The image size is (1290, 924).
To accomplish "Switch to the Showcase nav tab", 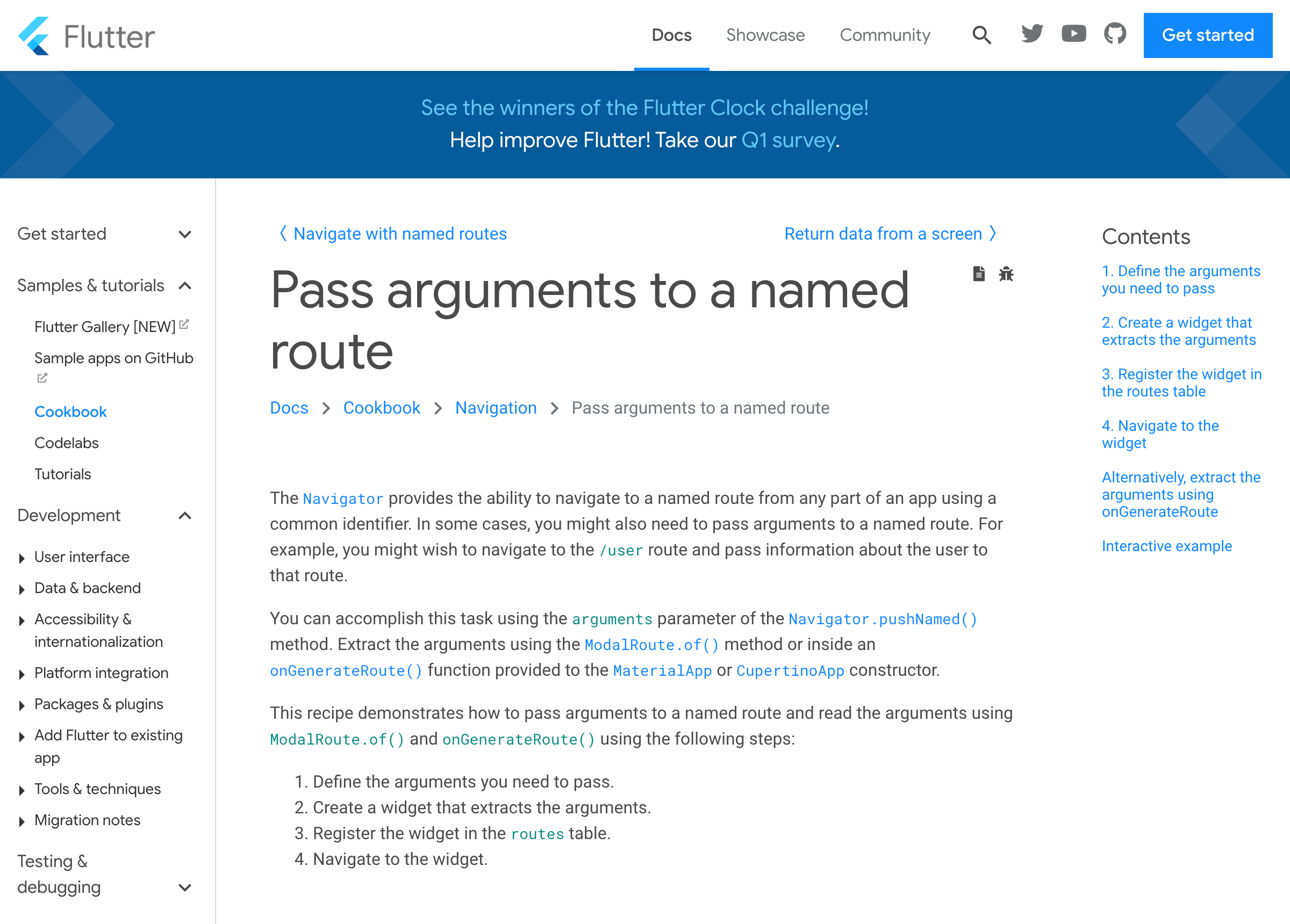I will [765, 35].
